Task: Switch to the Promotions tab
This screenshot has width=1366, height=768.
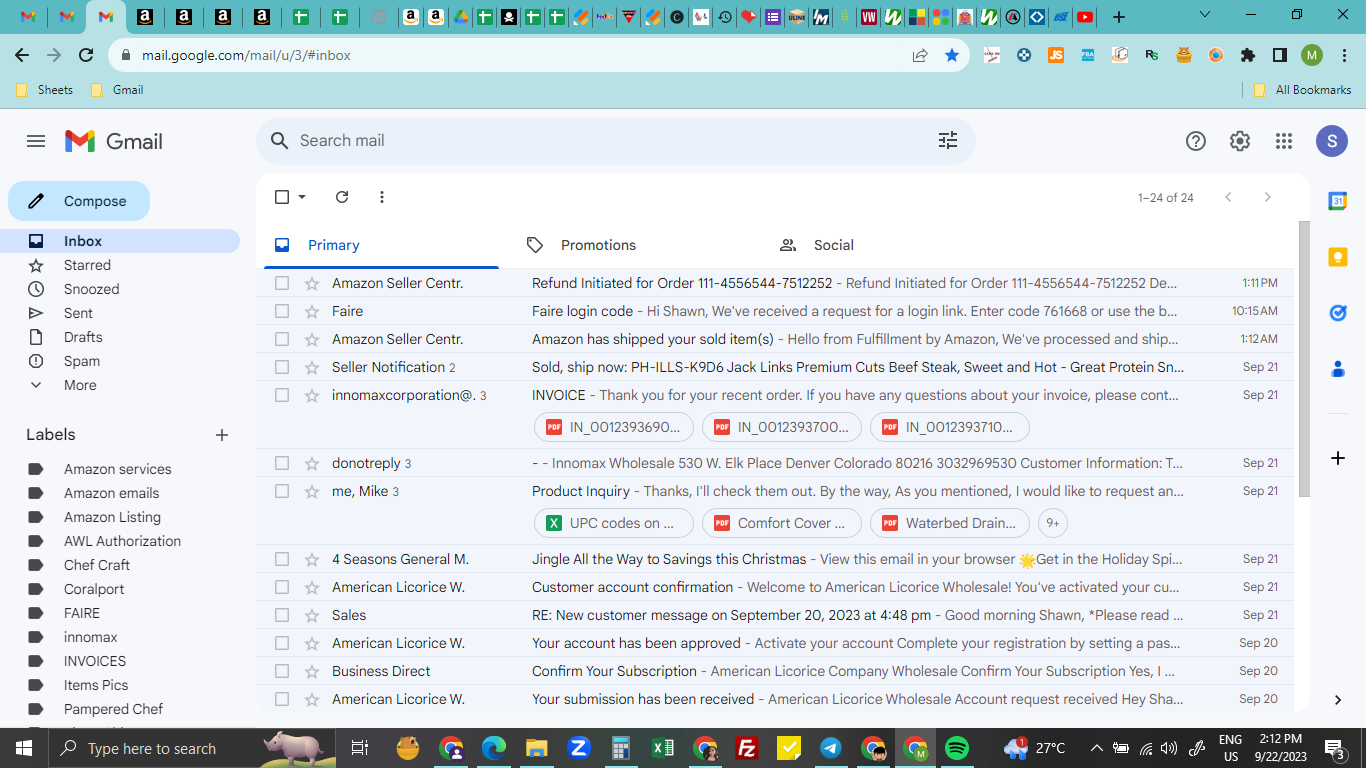Action: coord(598,245)
